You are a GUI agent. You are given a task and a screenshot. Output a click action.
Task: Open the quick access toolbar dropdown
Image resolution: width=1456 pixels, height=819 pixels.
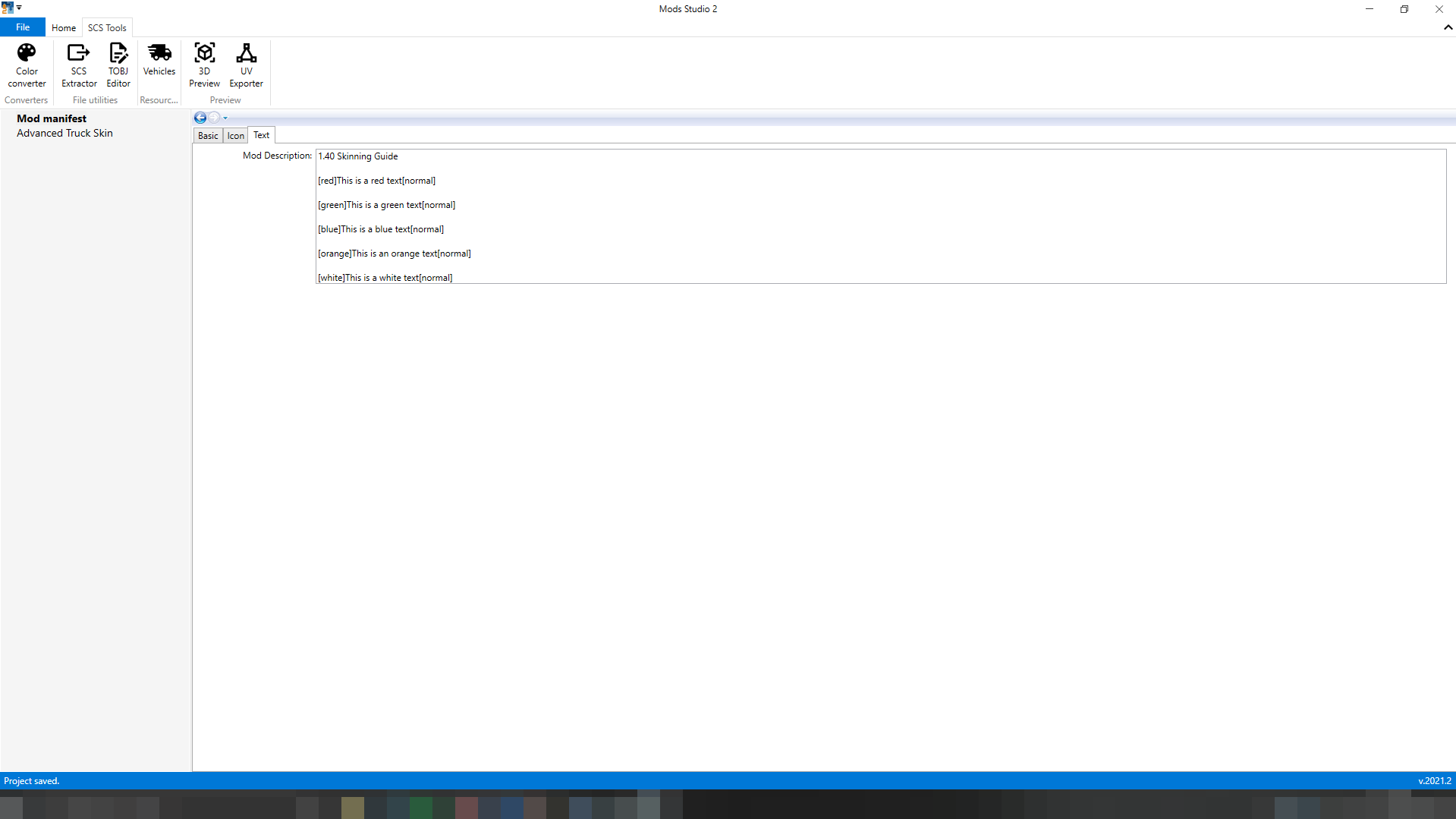tap(19, 8)
